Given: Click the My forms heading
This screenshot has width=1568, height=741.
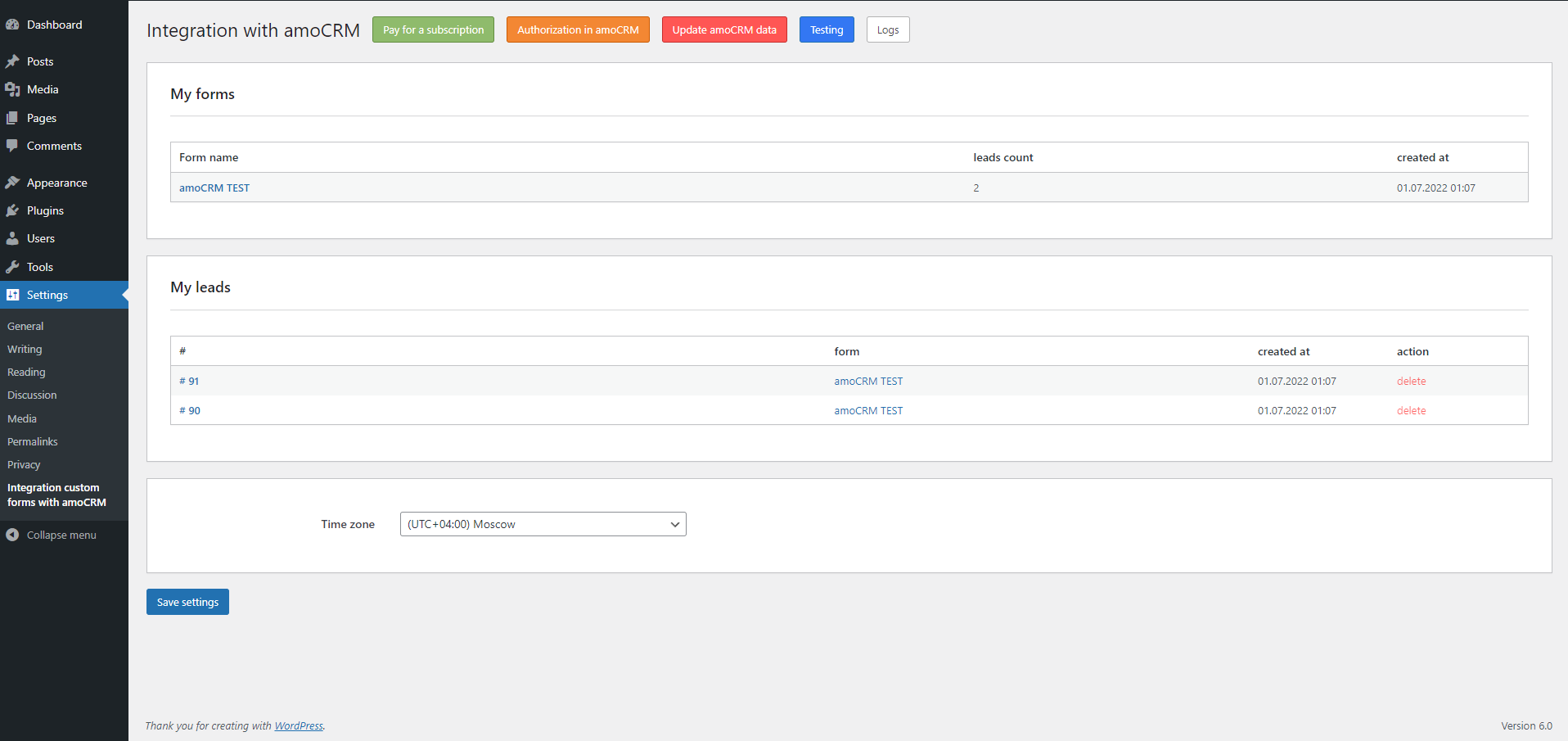Looking at the screenshot, I should 202,94.
